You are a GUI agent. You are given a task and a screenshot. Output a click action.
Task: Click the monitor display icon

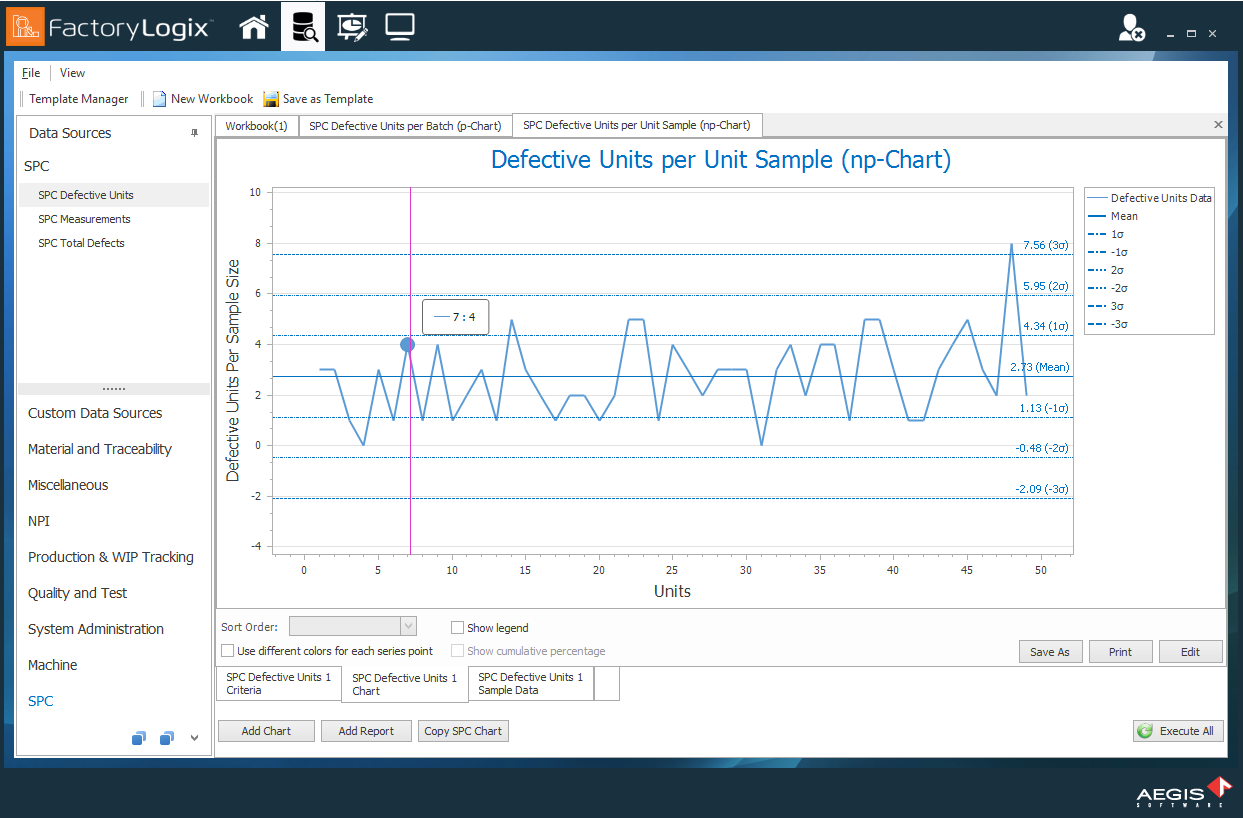point(400,27)
